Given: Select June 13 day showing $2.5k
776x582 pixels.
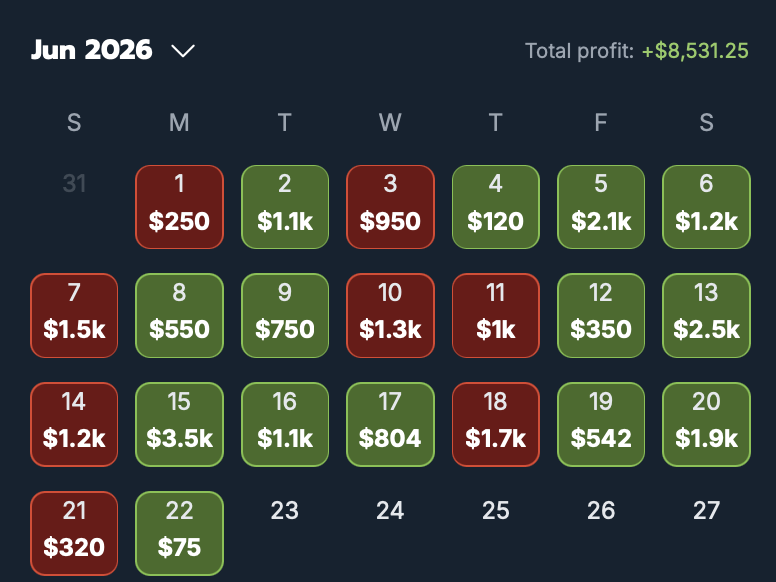Looking at the screenshot, I should click(x=706, y=316).
